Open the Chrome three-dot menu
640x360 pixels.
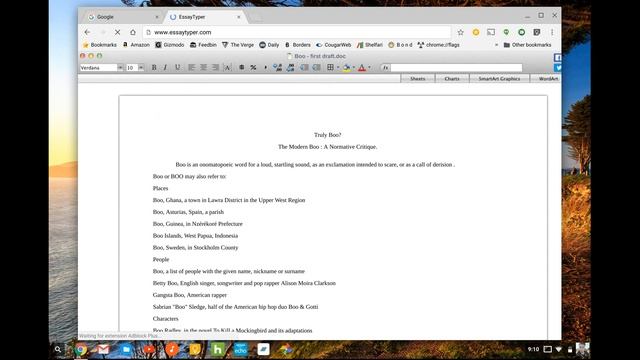[x=552, y=32]
